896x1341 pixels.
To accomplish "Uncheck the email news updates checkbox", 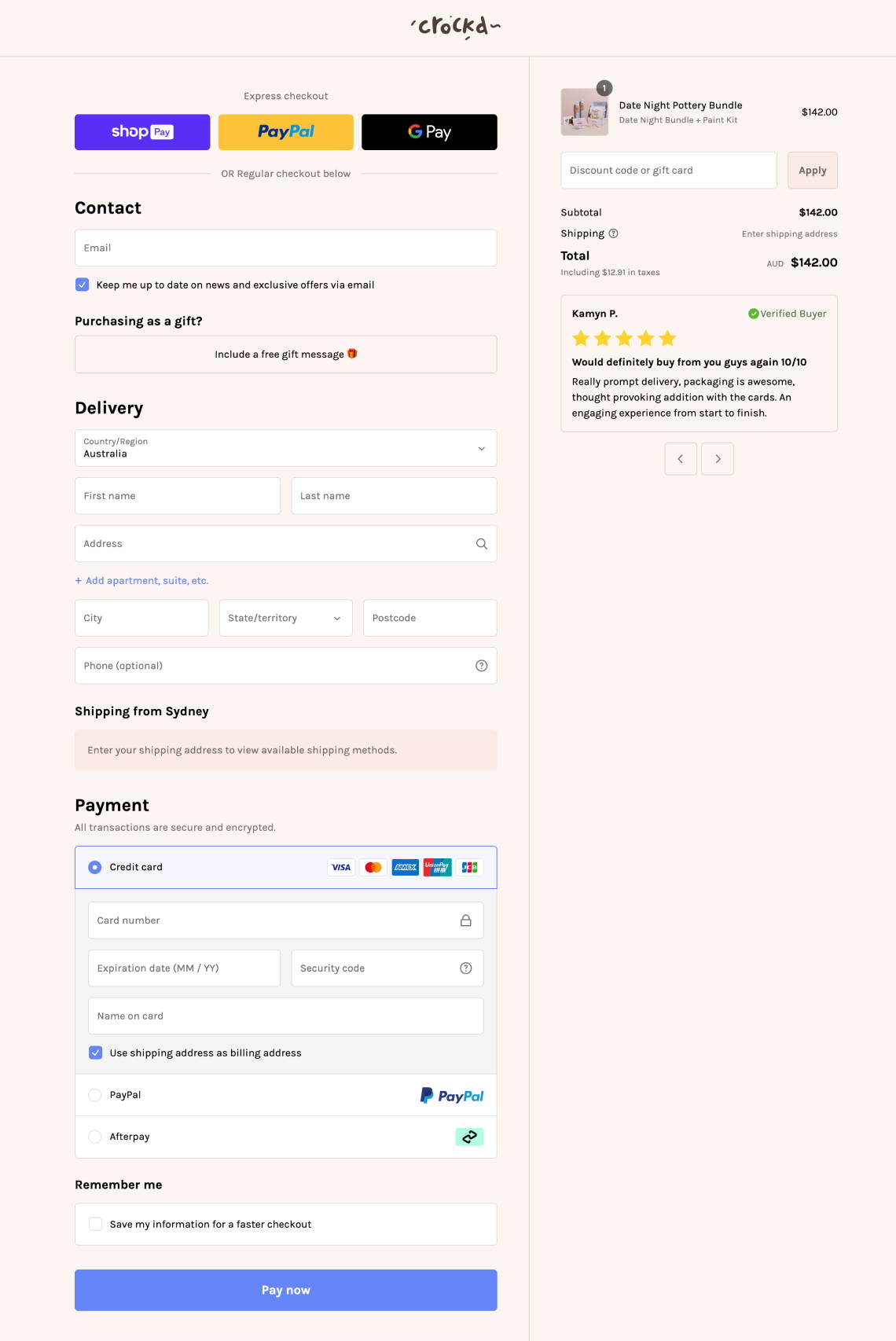I will [x=83, y=285].
